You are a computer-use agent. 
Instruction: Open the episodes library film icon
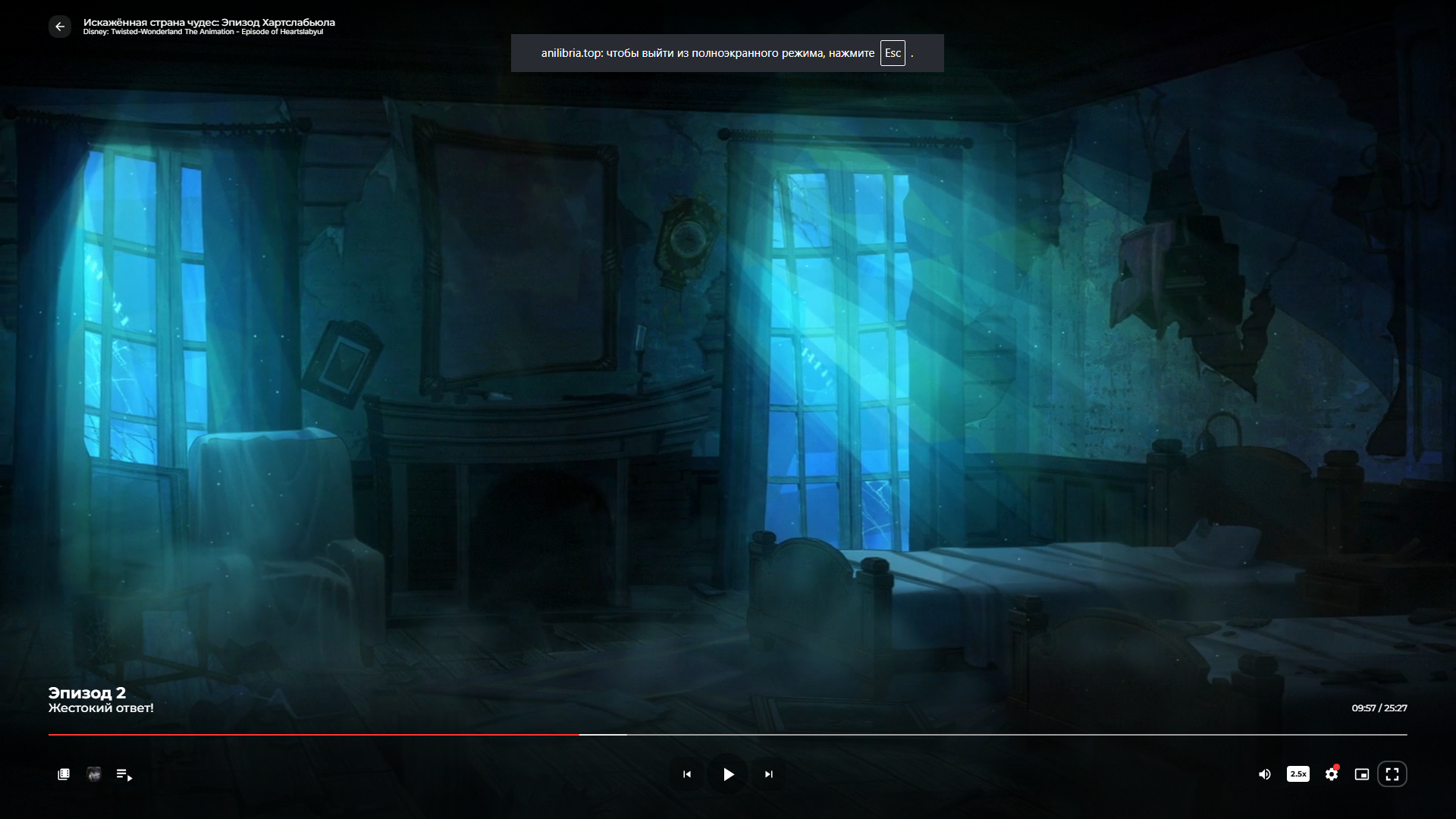(64, 774)
